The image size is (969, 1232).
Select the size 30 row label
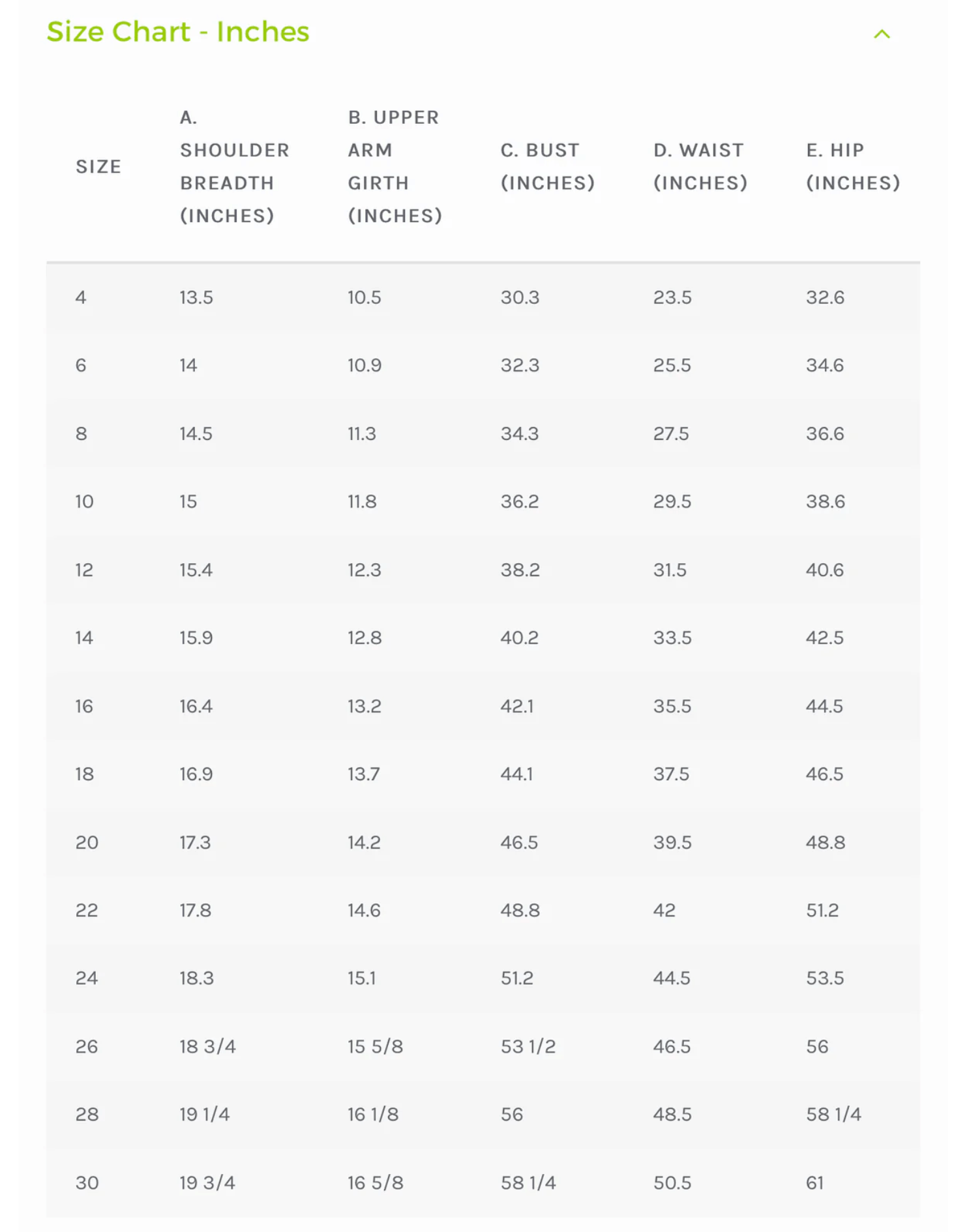[x=87, y=1183]
